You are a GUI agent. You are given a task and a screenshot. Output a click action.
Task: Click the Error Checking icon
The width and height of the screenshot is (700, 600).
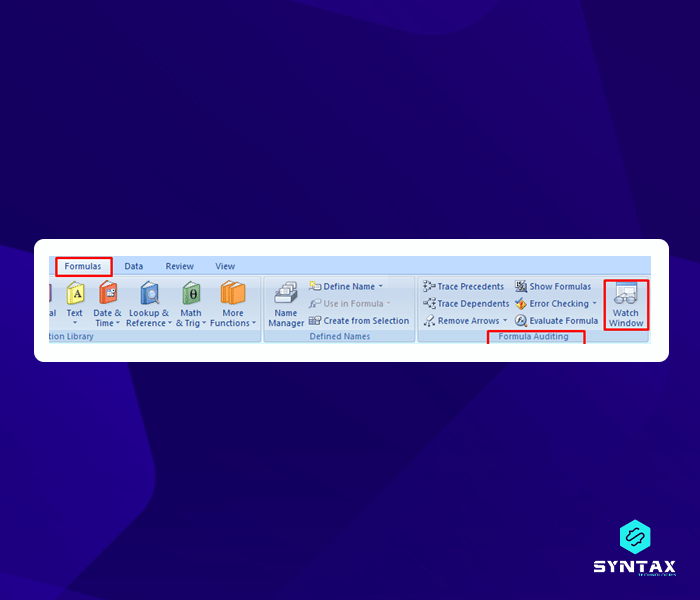[x=521, y=304]
